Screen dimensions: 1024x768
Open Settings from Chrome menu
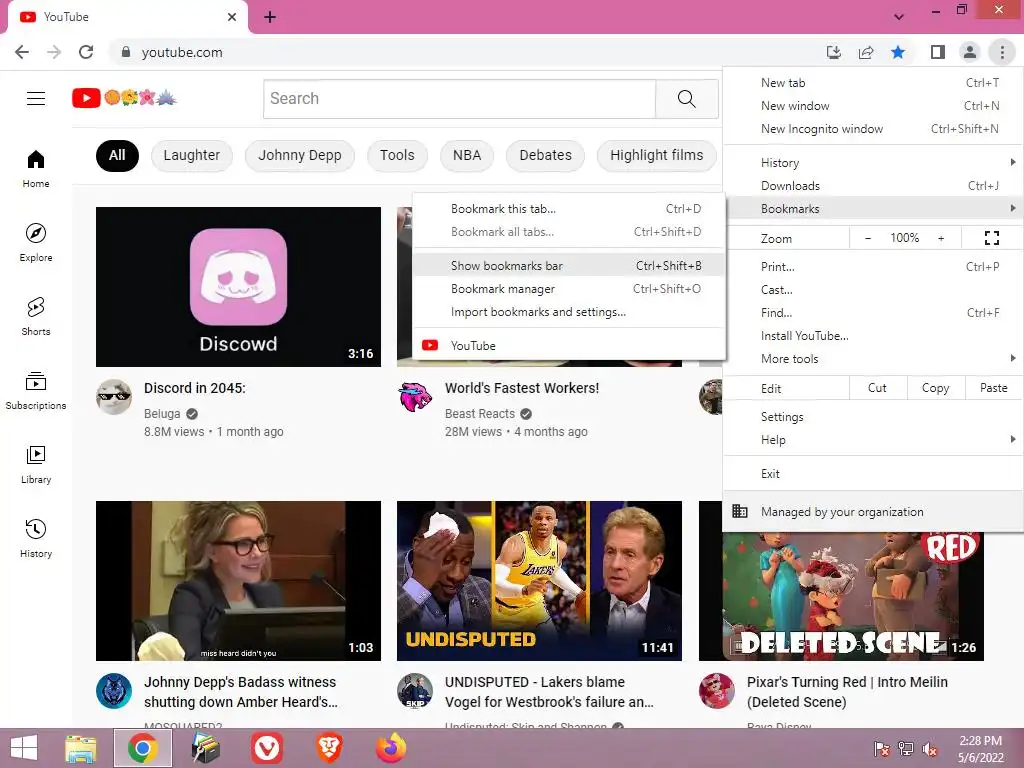tap(874, 417)
